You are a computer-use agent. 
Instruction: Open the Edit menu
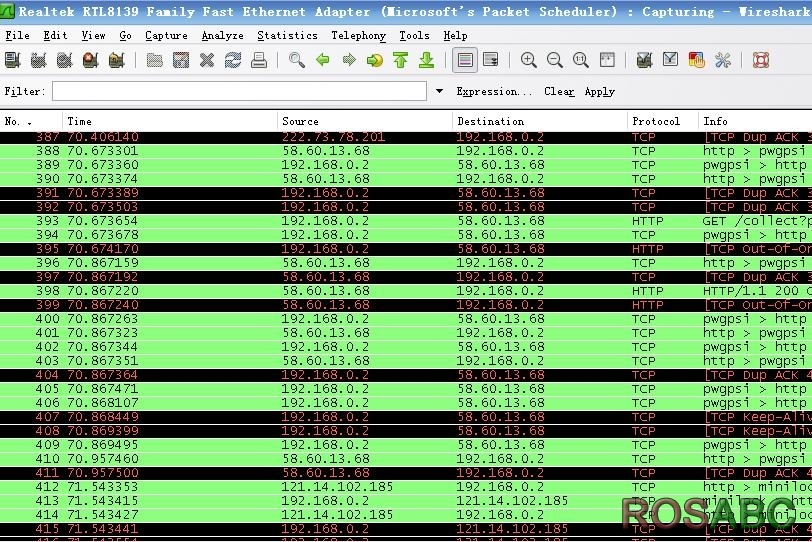[x=55, y=35]
